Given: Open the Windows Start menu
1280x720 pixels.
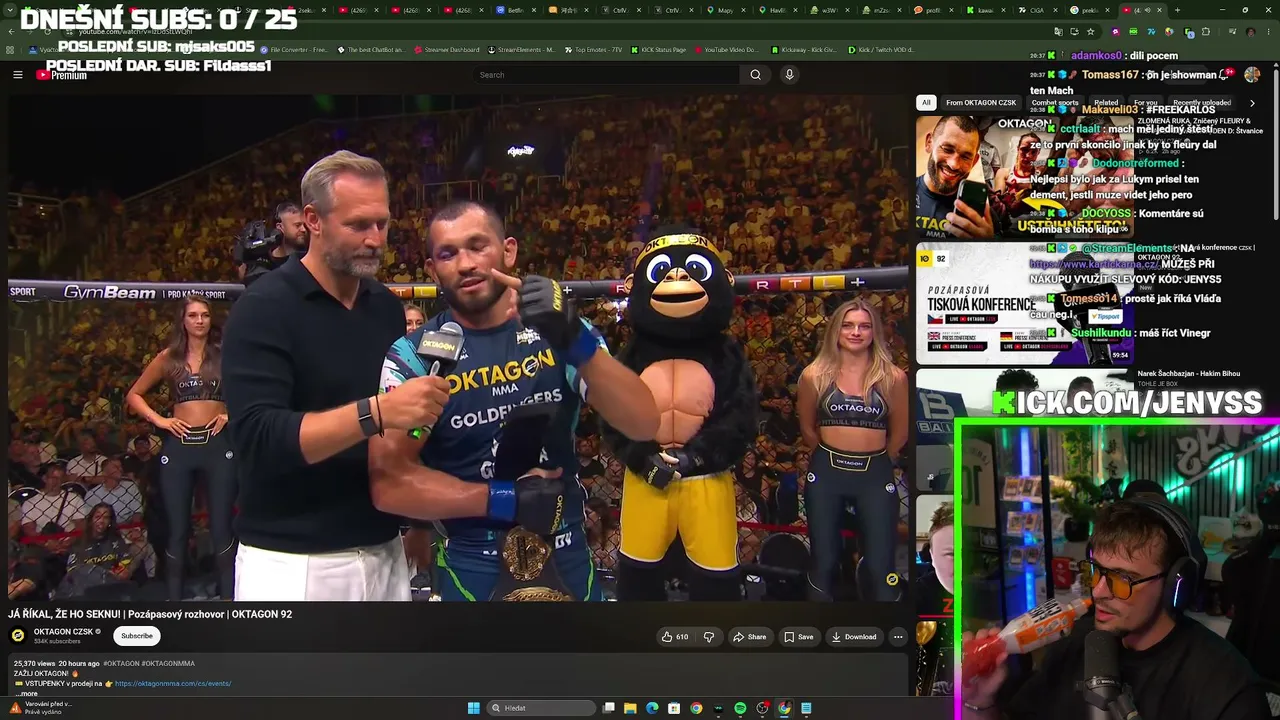Looking at the screenshot, I should (473, 708).
